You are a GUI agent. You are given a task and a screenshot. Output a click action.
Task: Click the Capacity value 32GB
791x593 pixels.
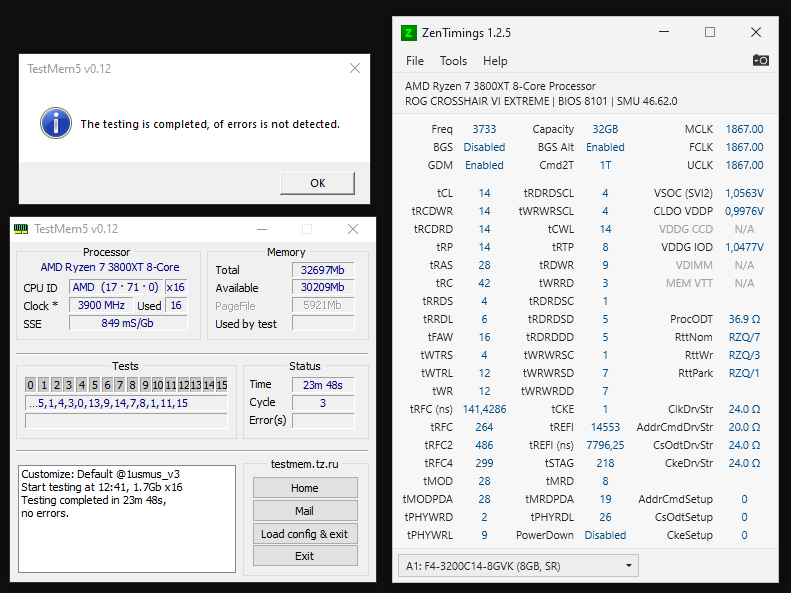(605, 129)
